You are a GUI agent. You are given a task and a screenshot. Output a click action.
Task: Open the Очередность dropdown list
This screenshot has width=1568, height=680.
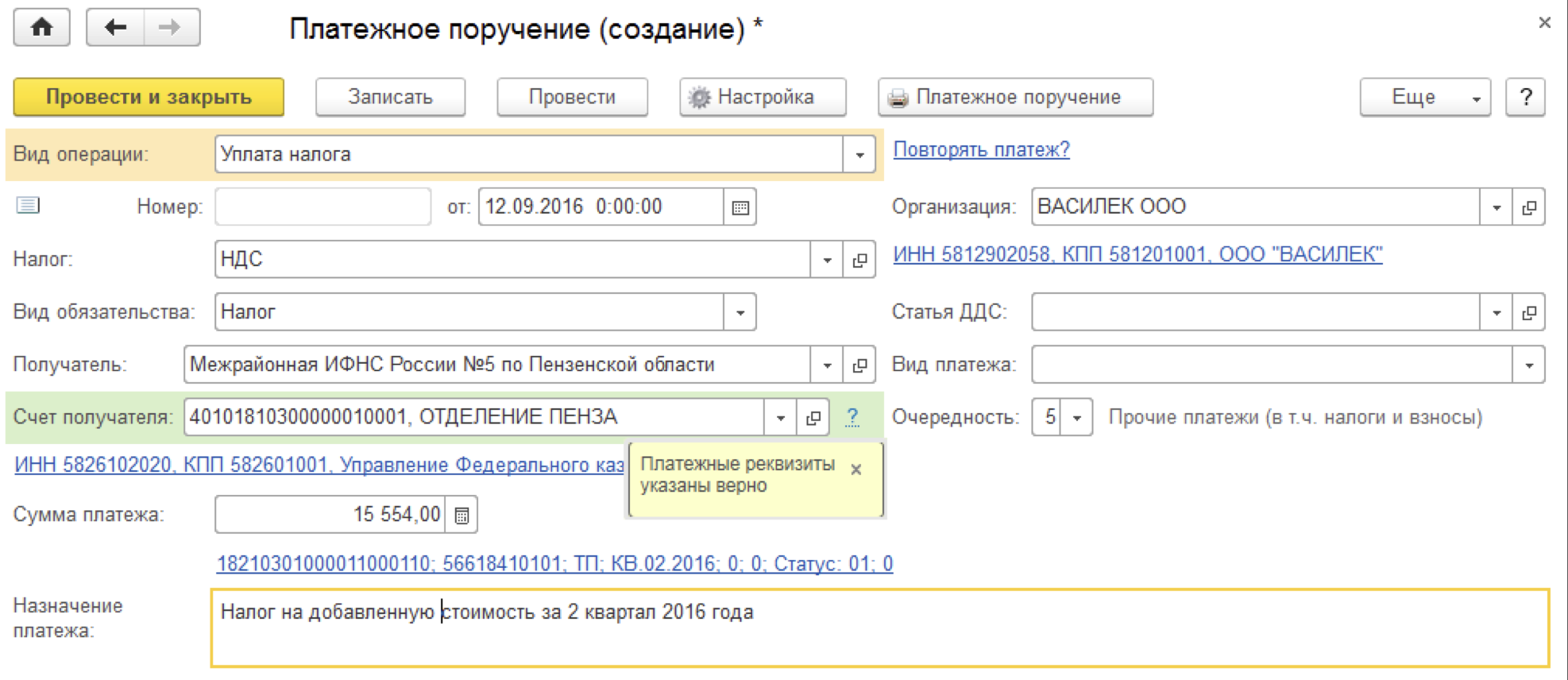tap(1077, 418)
